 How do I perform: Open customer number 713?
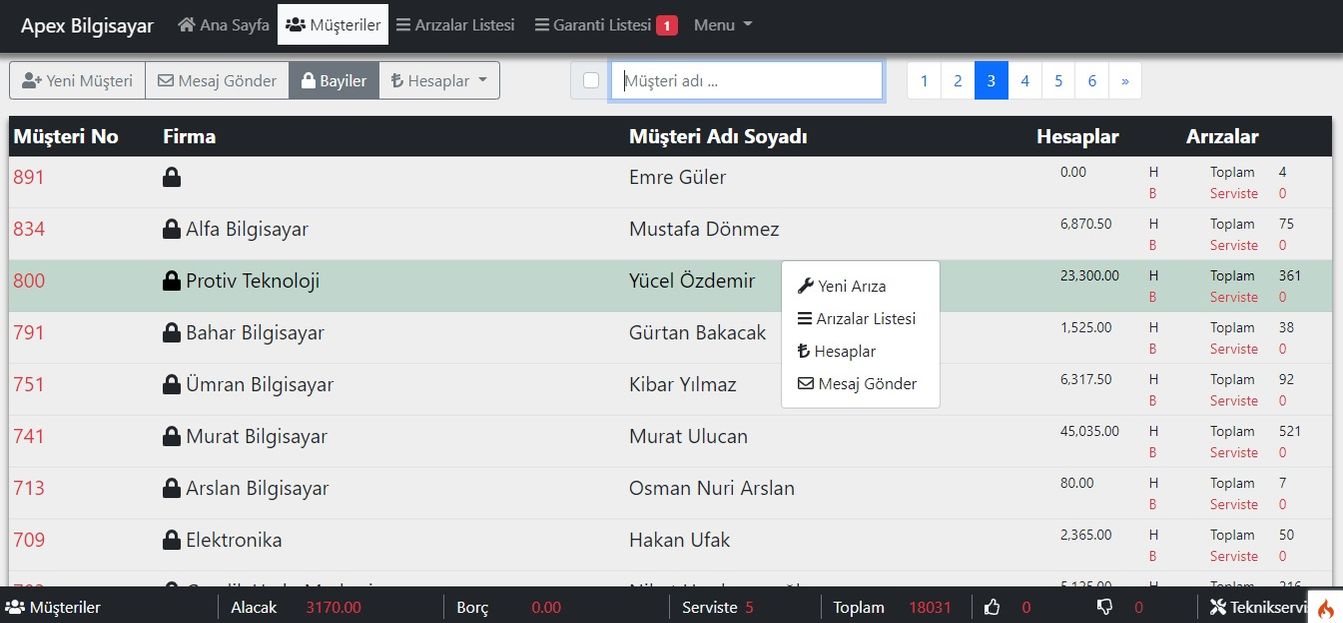pyautogui.click(x=29, y=489)
